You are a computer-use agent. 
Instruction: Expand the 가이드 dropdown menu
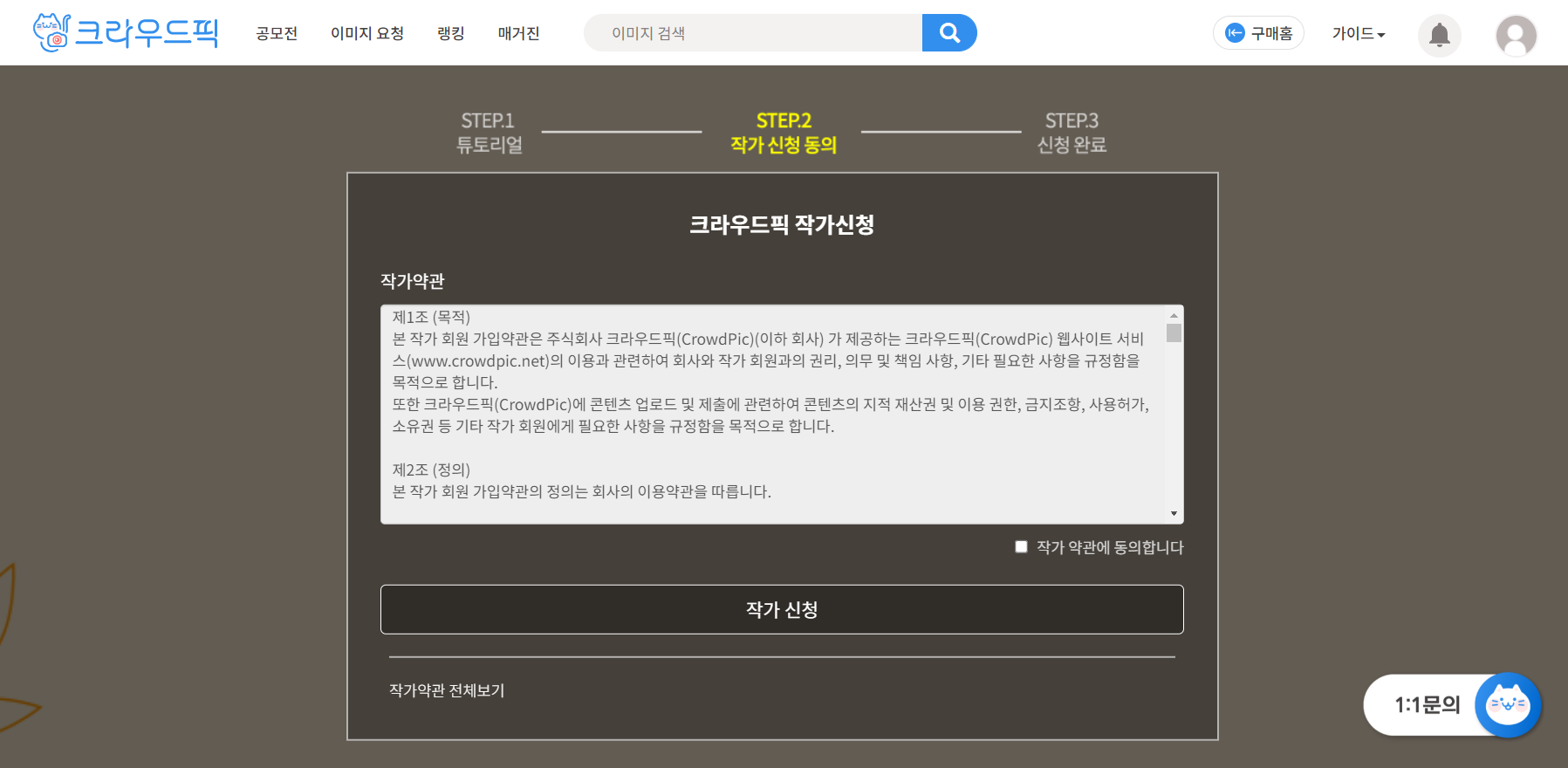coord(1359,33)
